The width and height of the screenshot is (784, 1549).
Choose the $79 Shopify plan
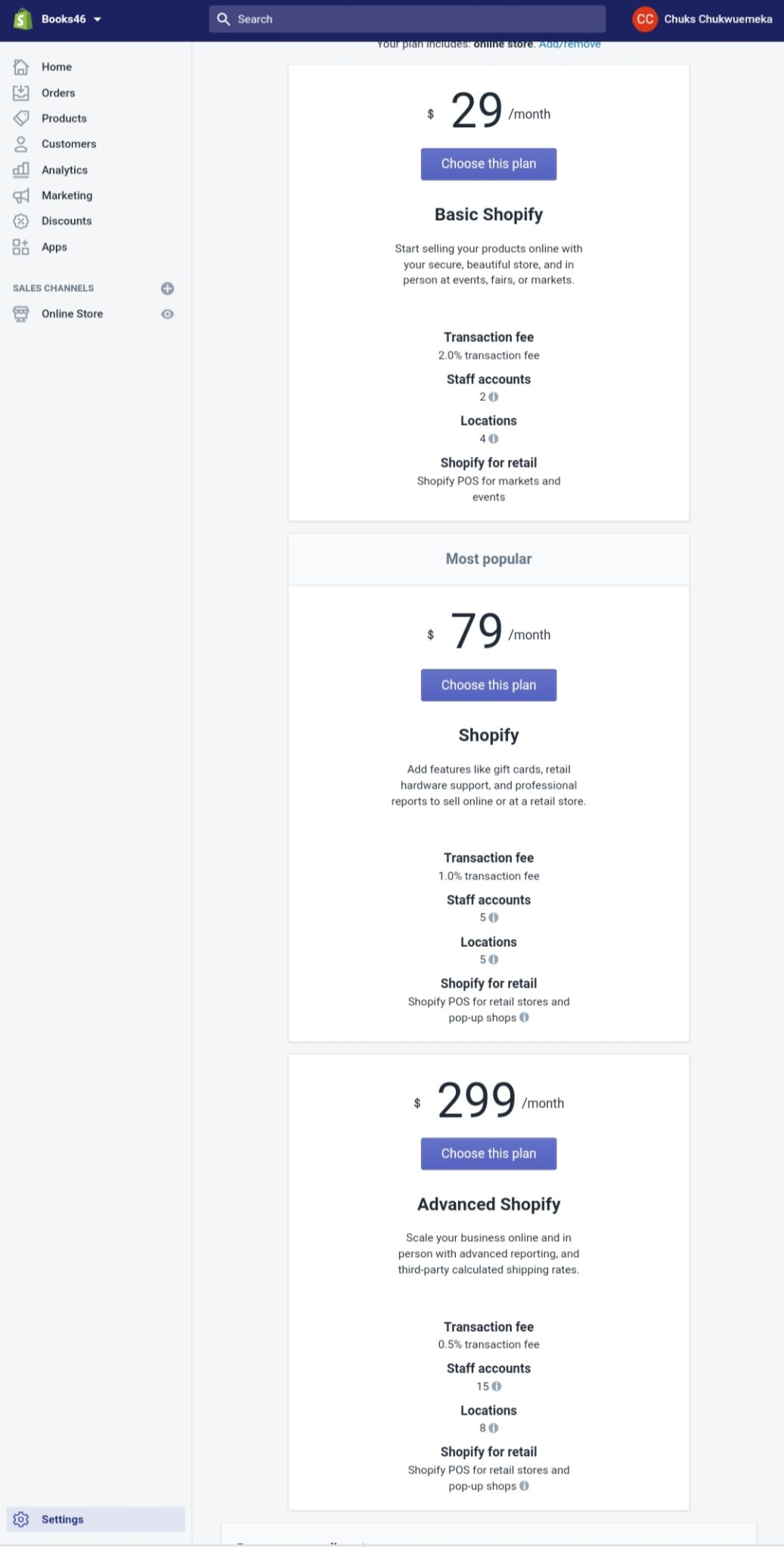(488, 684)
